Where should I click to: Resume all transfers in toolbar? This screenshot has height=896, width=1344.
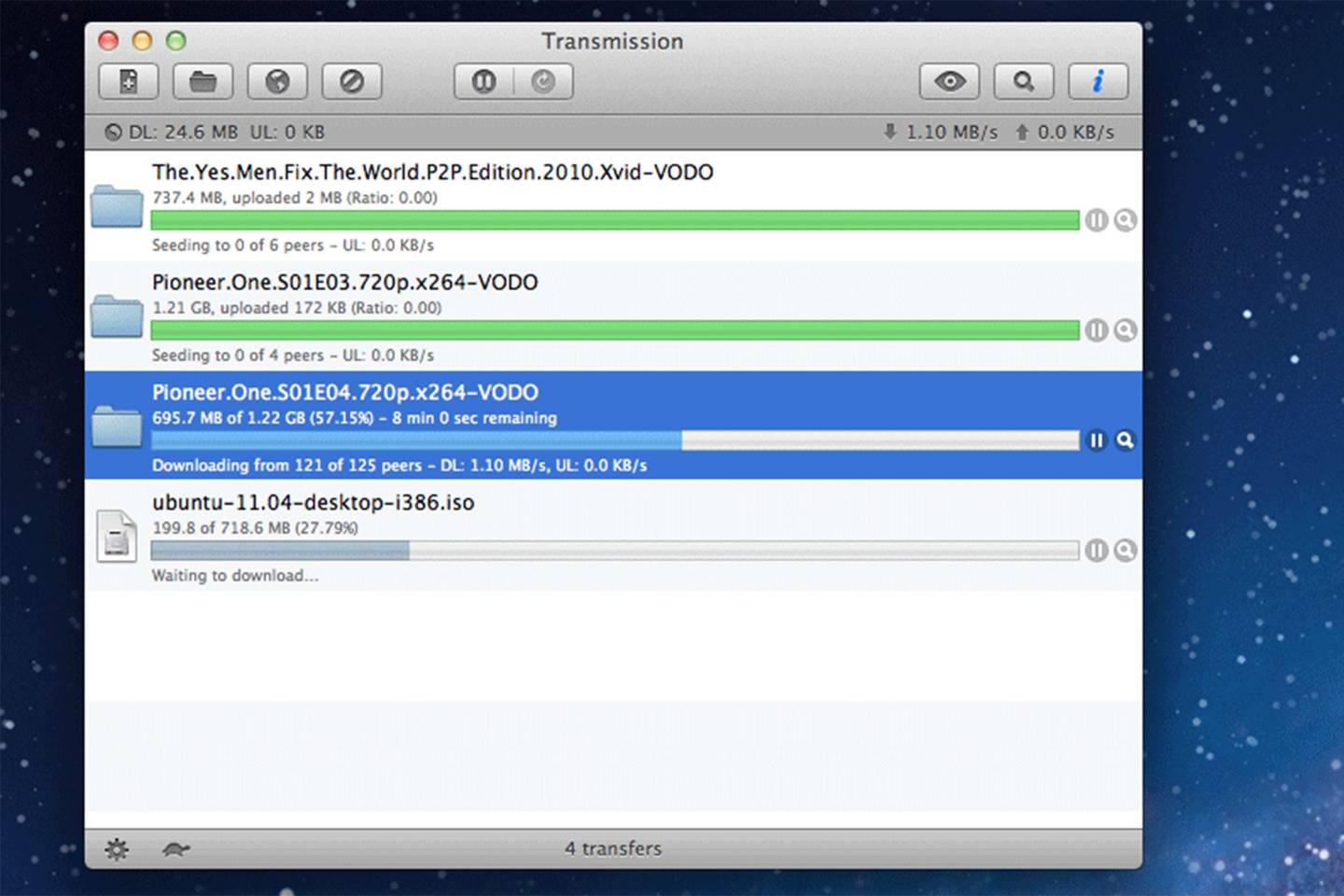point(543,82)
